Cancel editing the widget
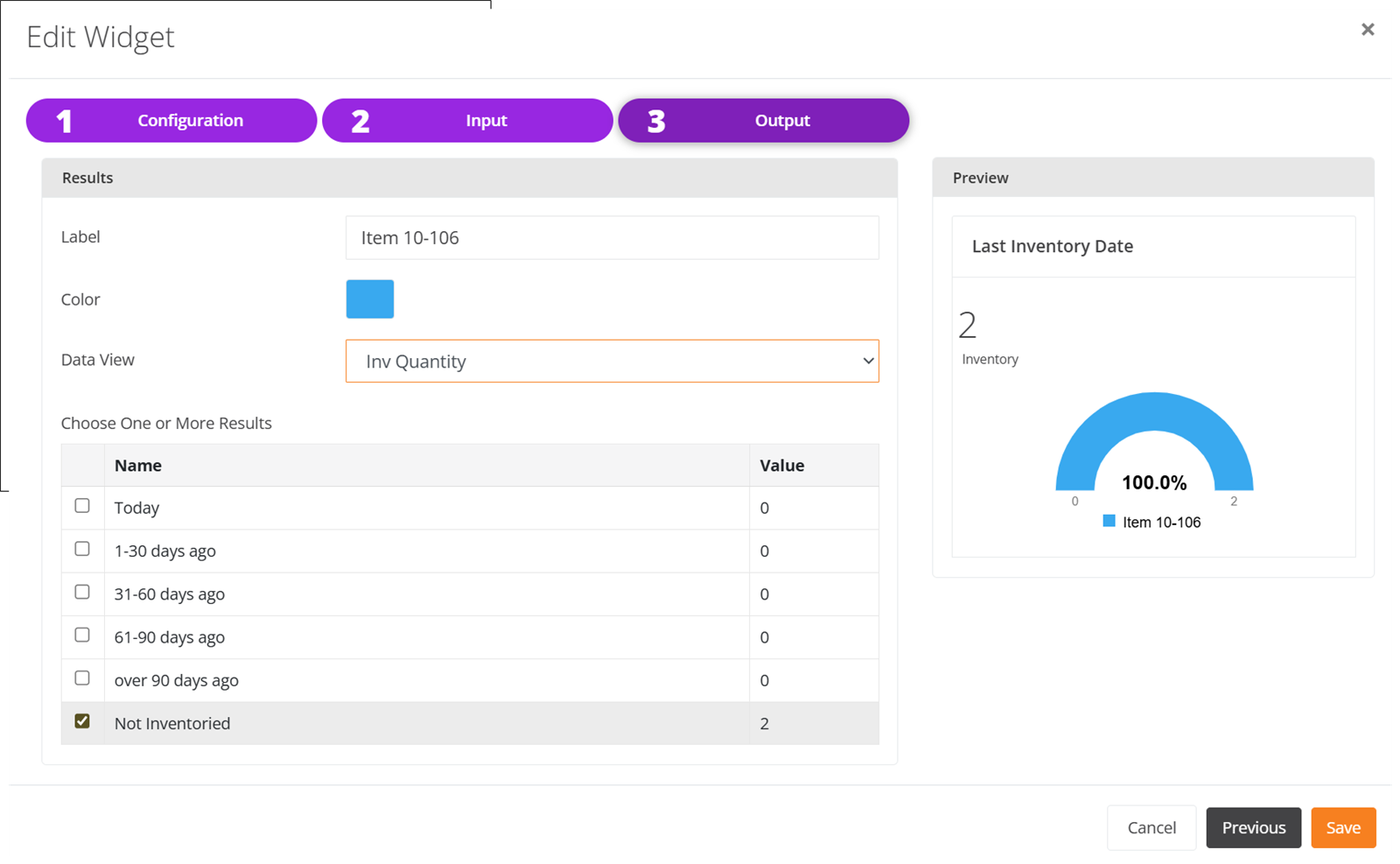This screenshot has height=864, width=1400. click(1151, 828)
